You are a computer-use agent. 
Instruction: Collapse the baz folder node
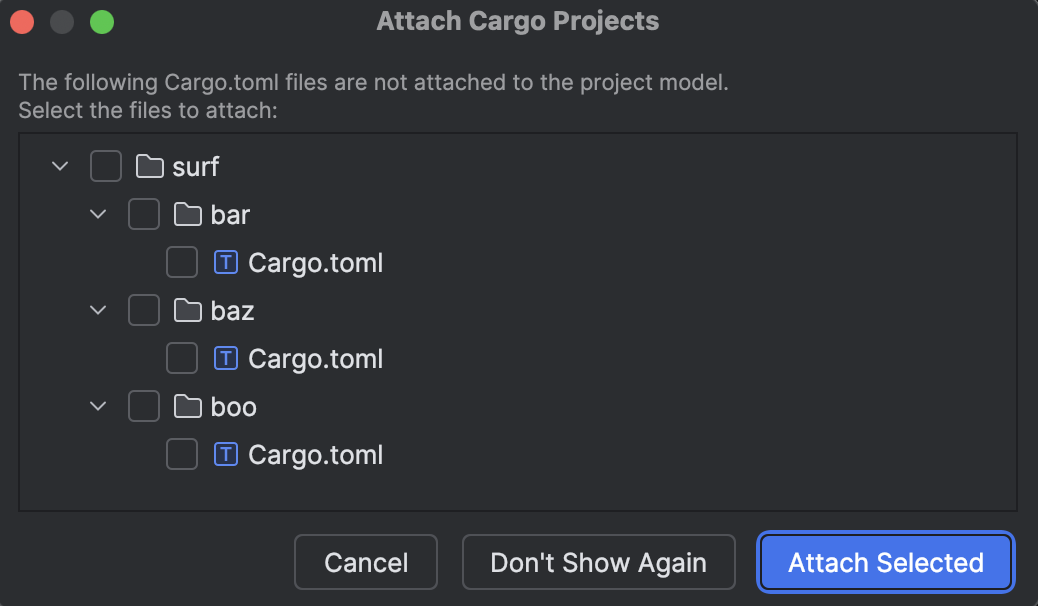coord(97,310)
